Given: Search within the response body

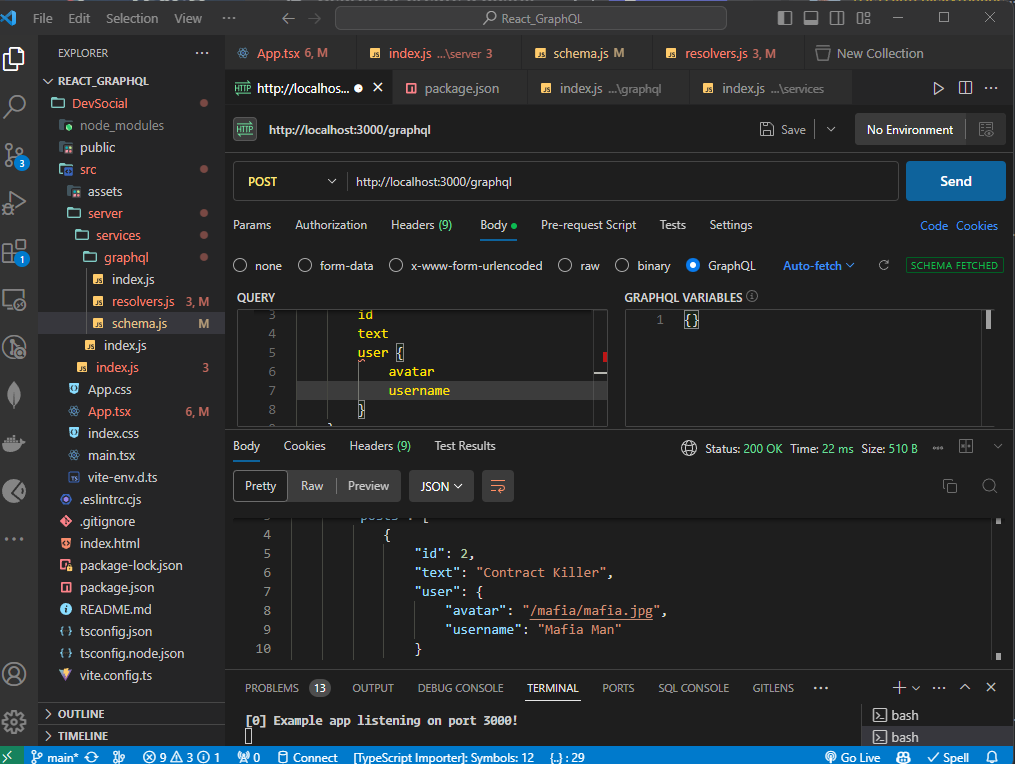Looking at the screenshot, I should coord(989,486).
